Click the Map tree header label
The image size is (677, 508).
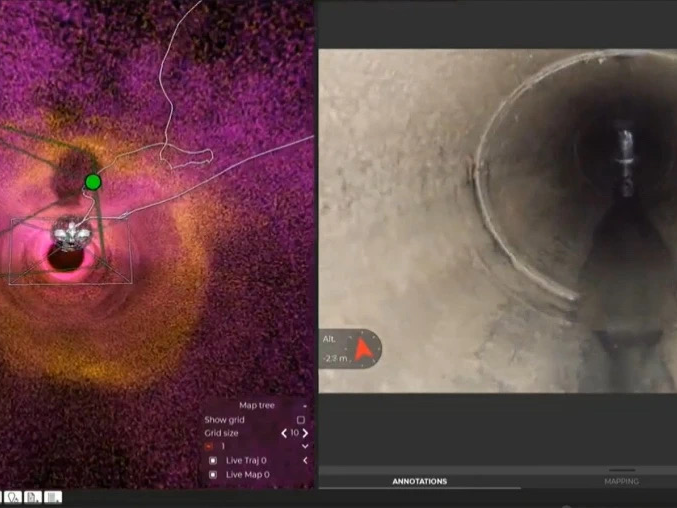[x=256, y=406]
